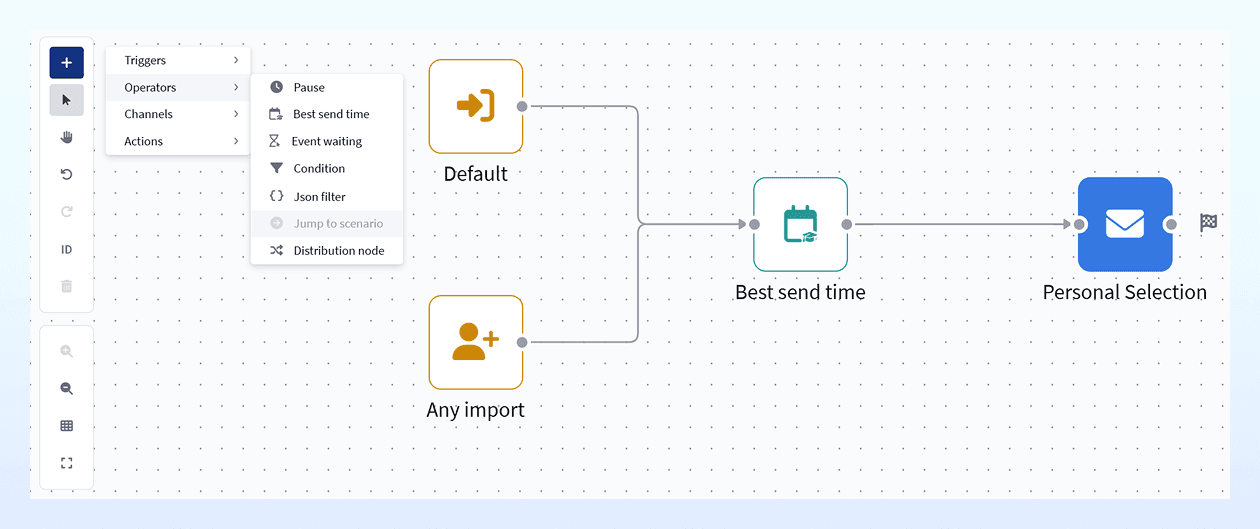Zoom out of the canvas
The width and height of the screenshot is (1260, 529).
click(67, 388)
